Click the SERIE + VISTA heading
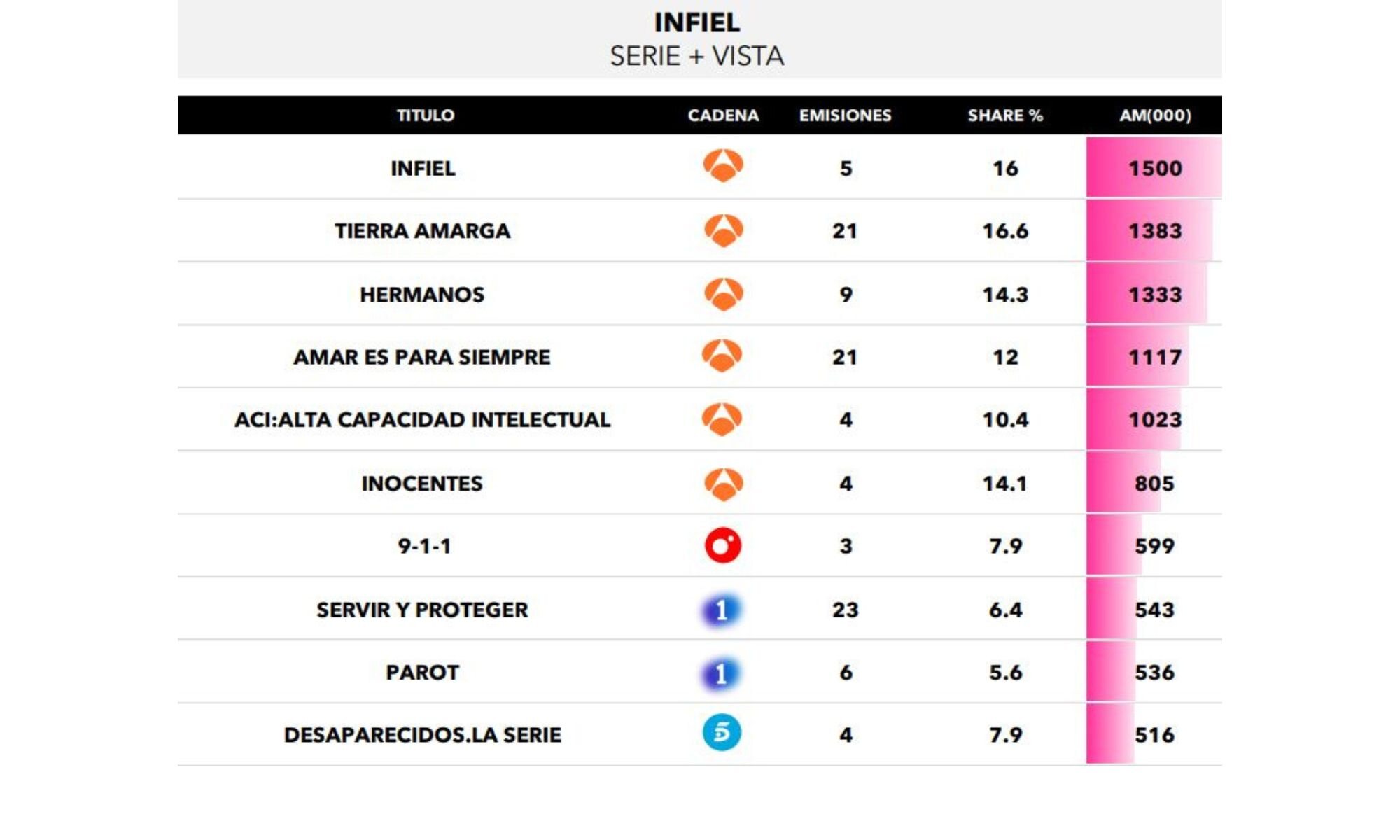The width and height of the screenshot is (1400, 840). [696, 56]
